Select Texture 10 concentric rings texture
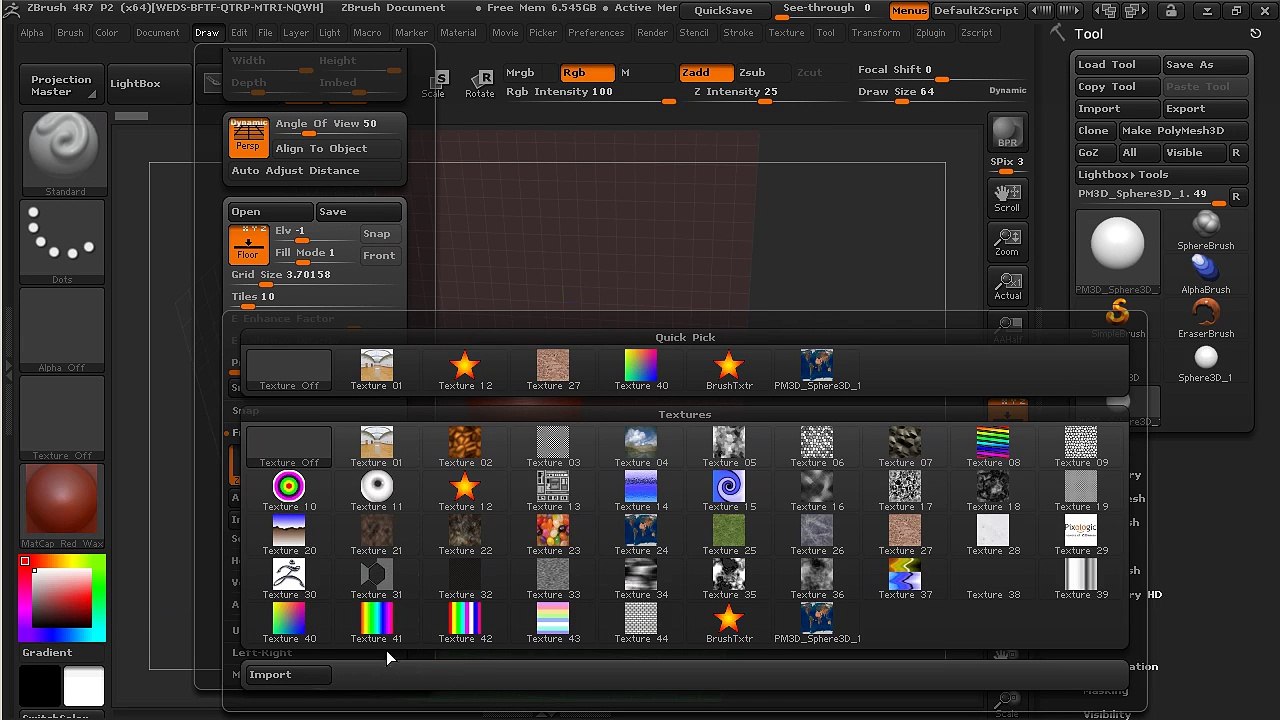This screenshot has height=720, width=1280. (289, 491)
